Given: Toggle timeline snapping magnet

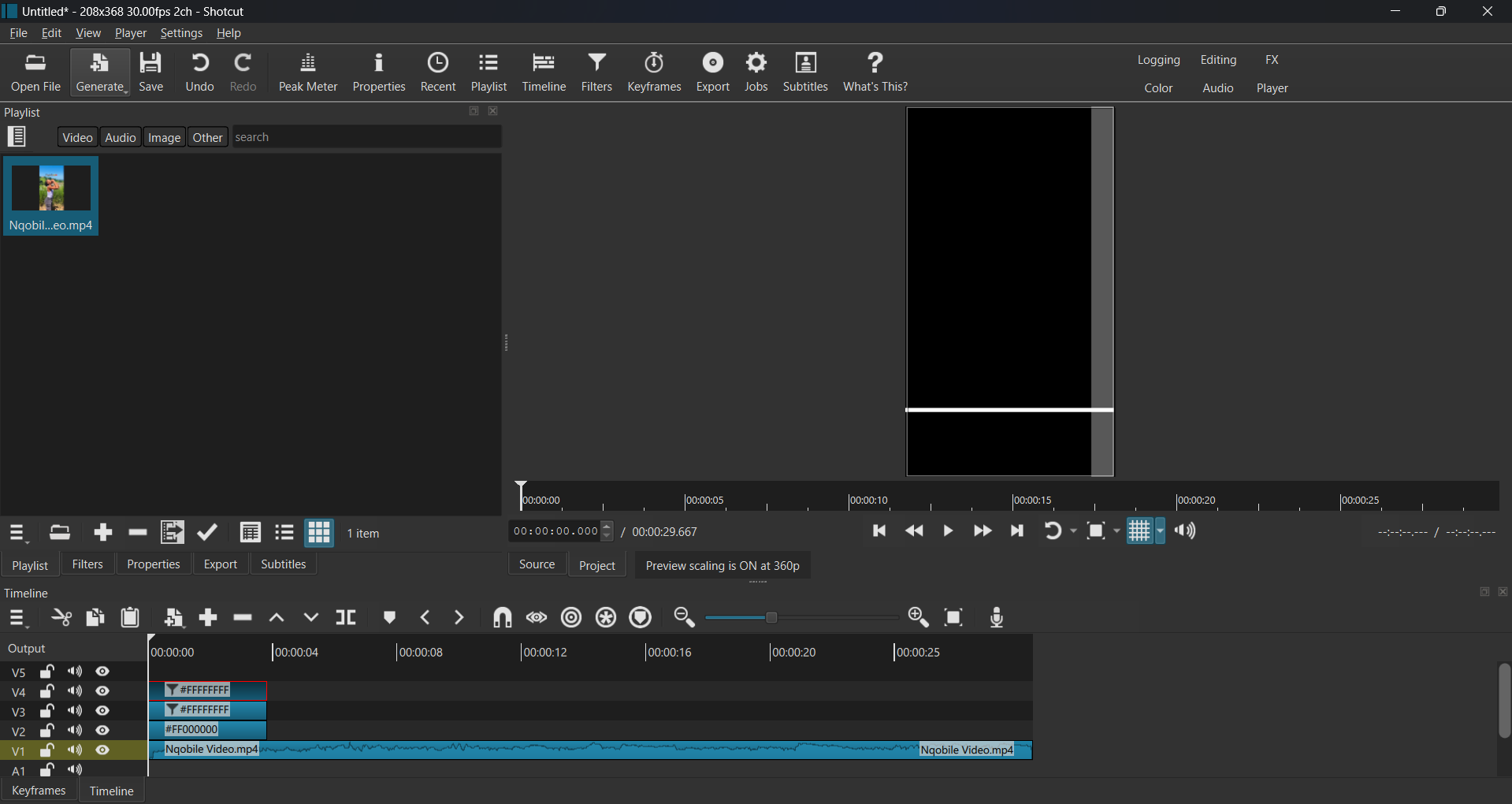Looking at the screenshot, I should click(x=502, y=618).
